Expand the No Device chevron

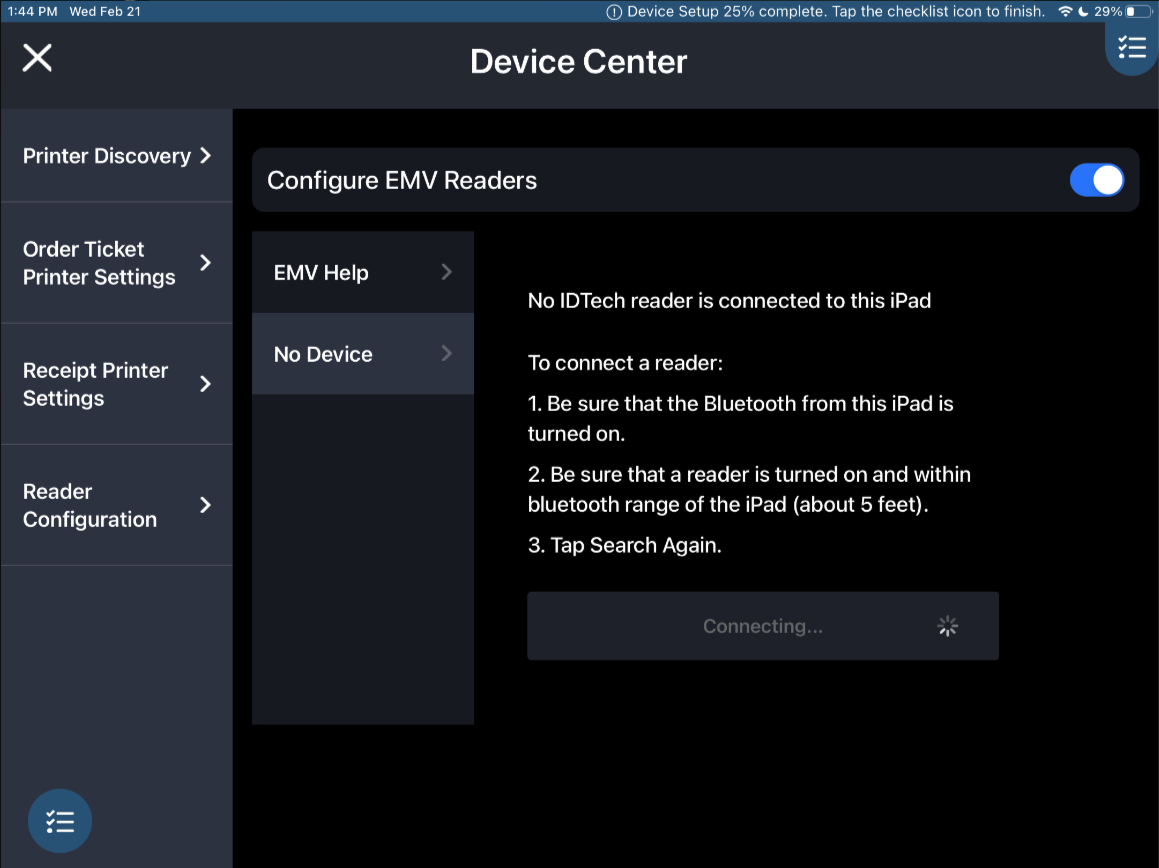[446, 353]
